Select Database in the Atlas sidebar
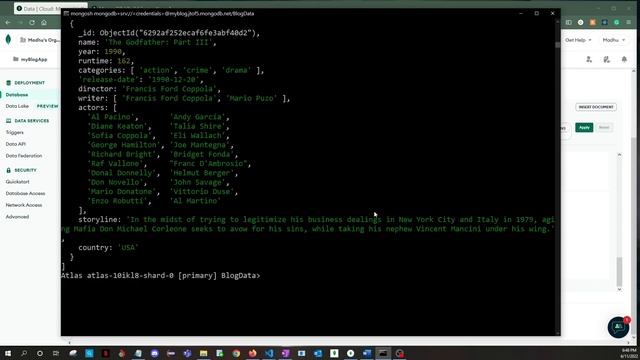 [17, 95]
